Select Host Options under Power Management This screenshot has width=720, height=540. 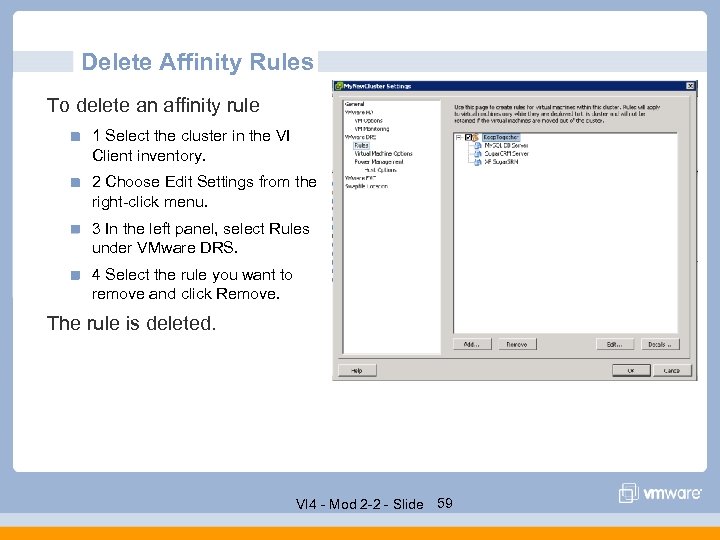click(x=380, y=170)
